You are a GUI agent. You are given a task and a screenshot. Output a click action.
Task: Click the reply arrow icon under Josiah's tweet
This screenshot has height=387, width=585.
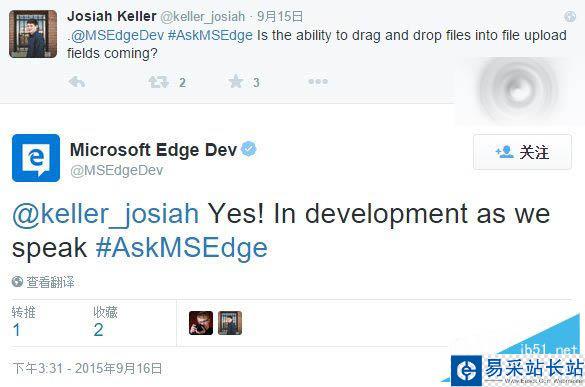coord(77,81)
